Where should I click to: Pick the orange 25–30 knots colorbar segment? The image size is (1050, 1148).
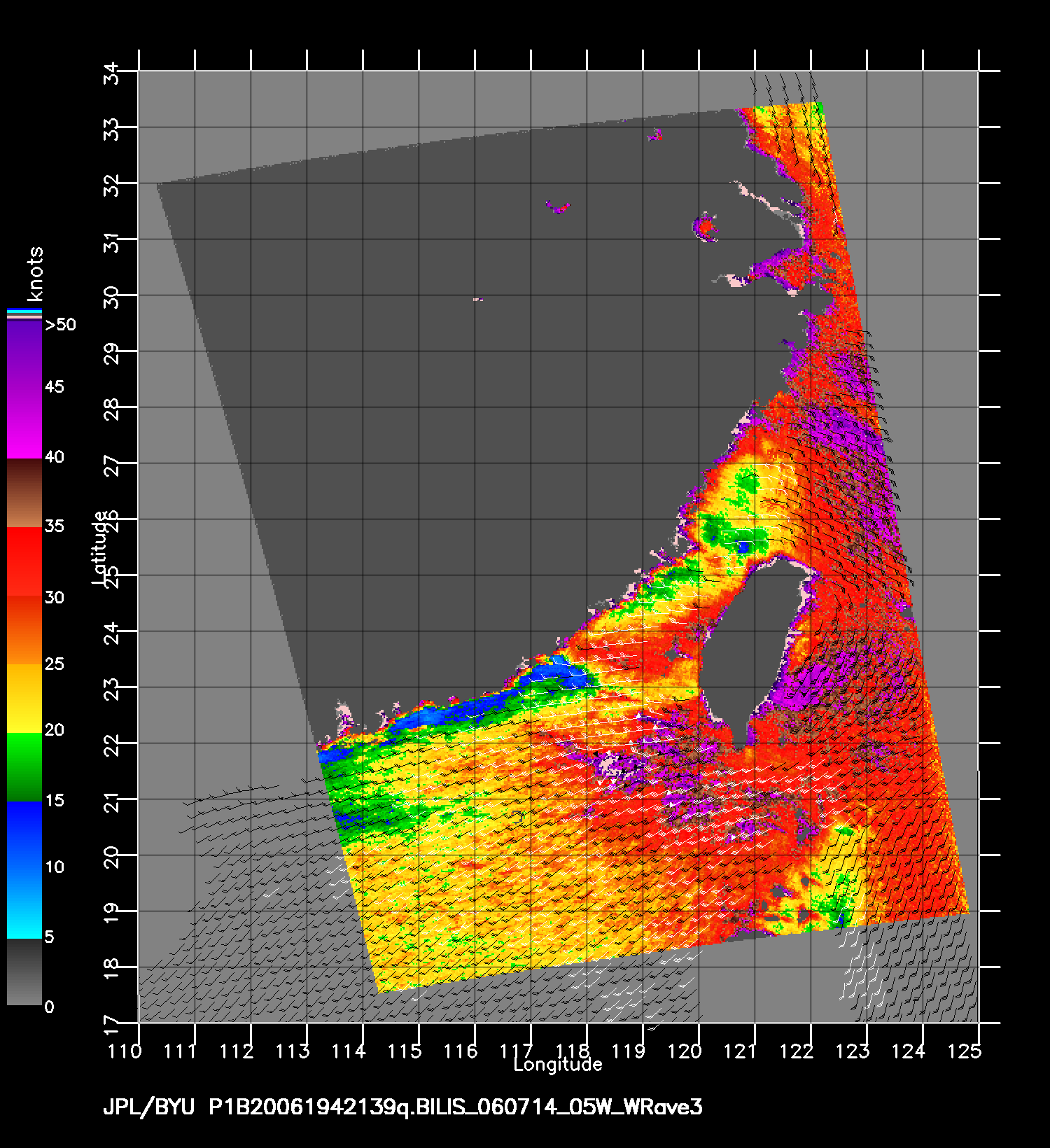(24, 629)
